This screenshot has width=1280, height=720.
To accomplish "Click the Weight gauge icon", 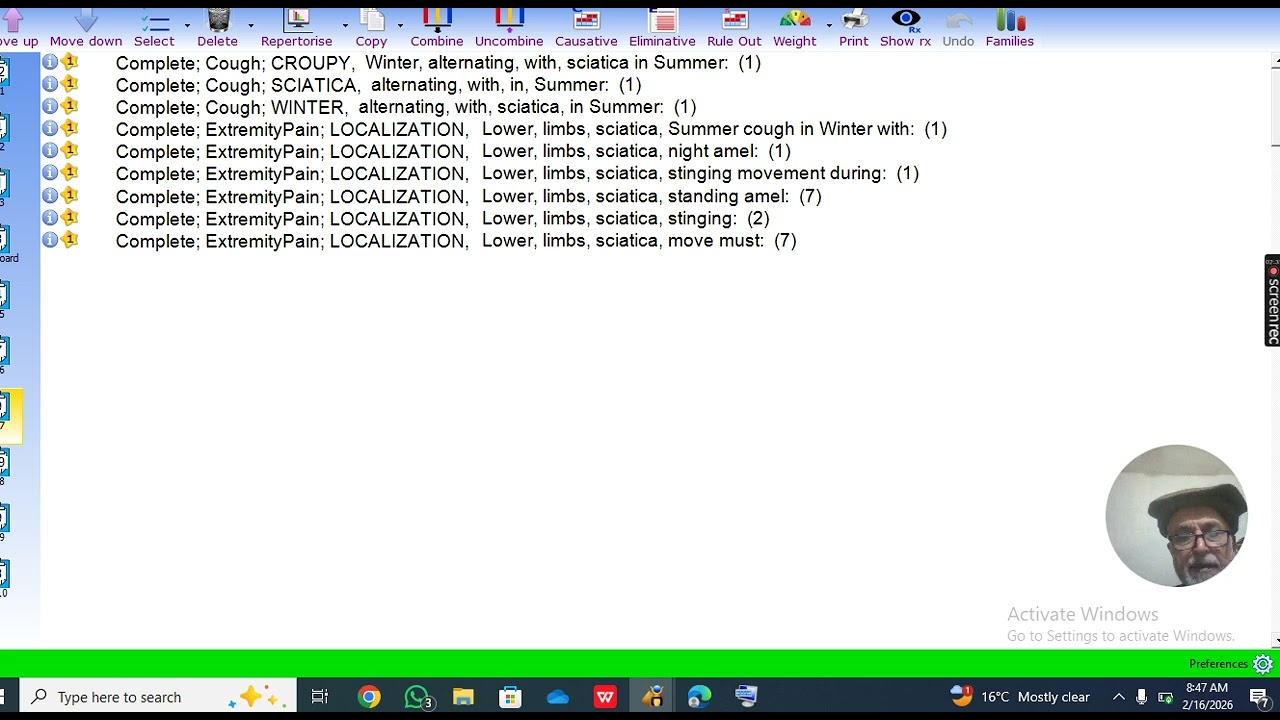I will (x=795, y=21).
